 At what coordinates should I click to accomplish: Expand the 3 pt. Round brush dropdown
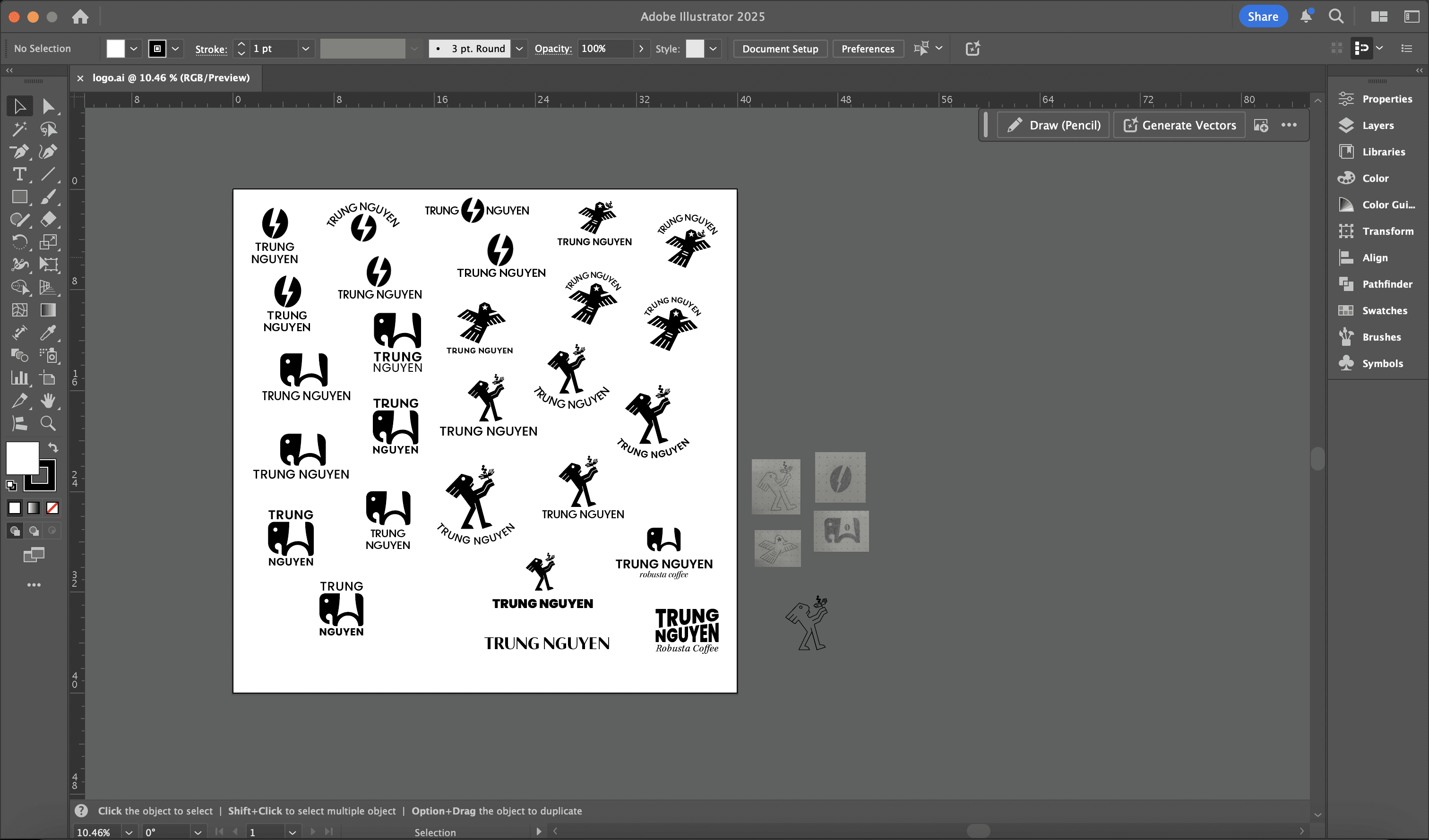tap(519, 49)
